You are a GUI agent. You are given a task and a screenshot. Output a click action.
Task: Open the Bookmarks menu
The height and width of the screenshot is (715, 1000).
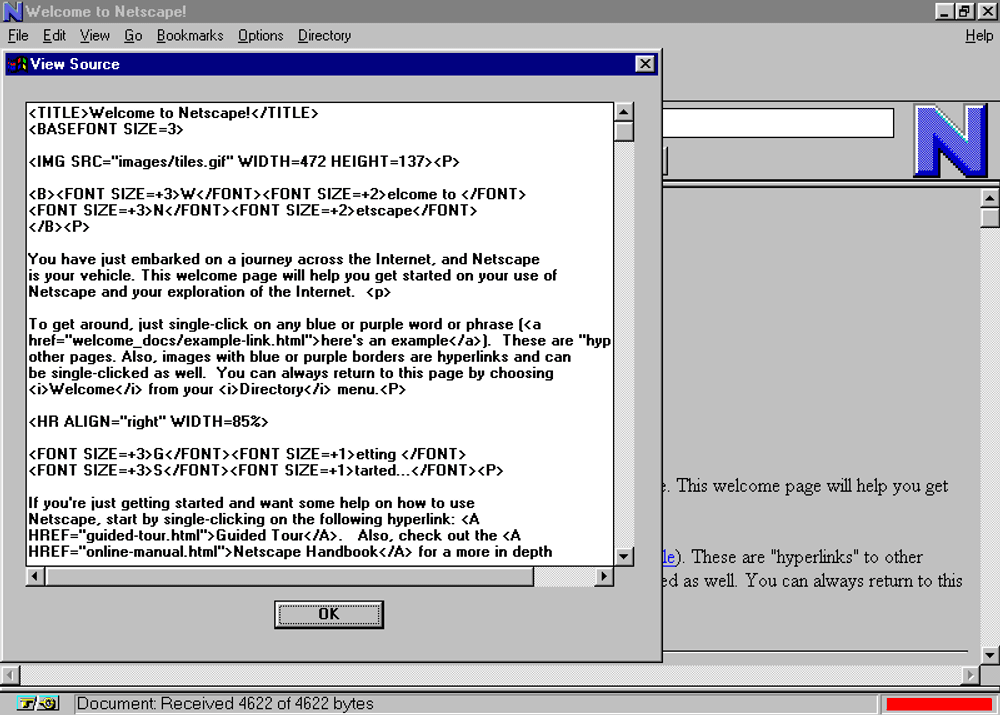190,36
